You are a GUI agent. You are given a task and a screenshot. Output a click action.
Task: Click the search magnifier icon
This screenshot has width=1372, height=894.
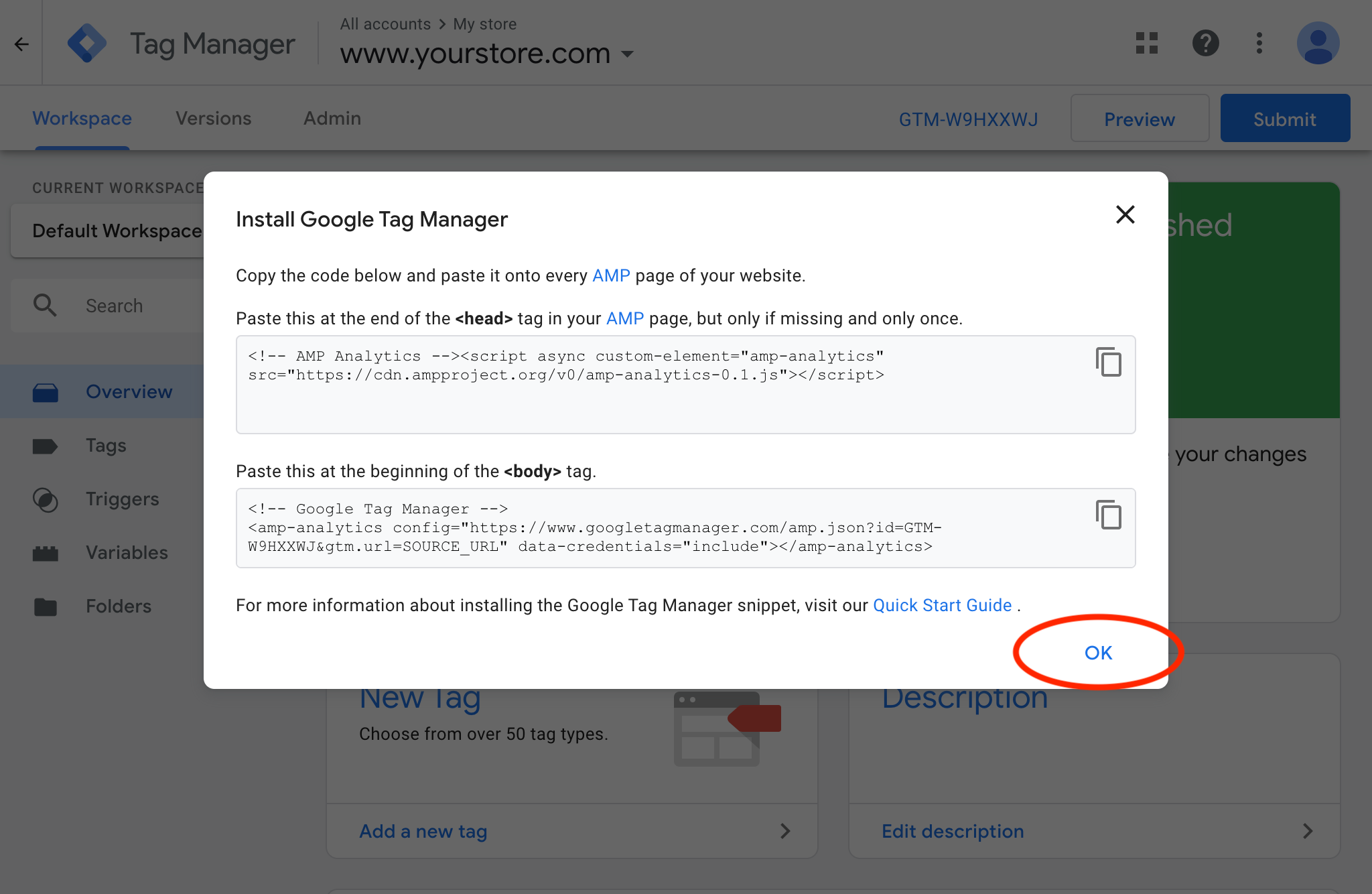point(45,306)
